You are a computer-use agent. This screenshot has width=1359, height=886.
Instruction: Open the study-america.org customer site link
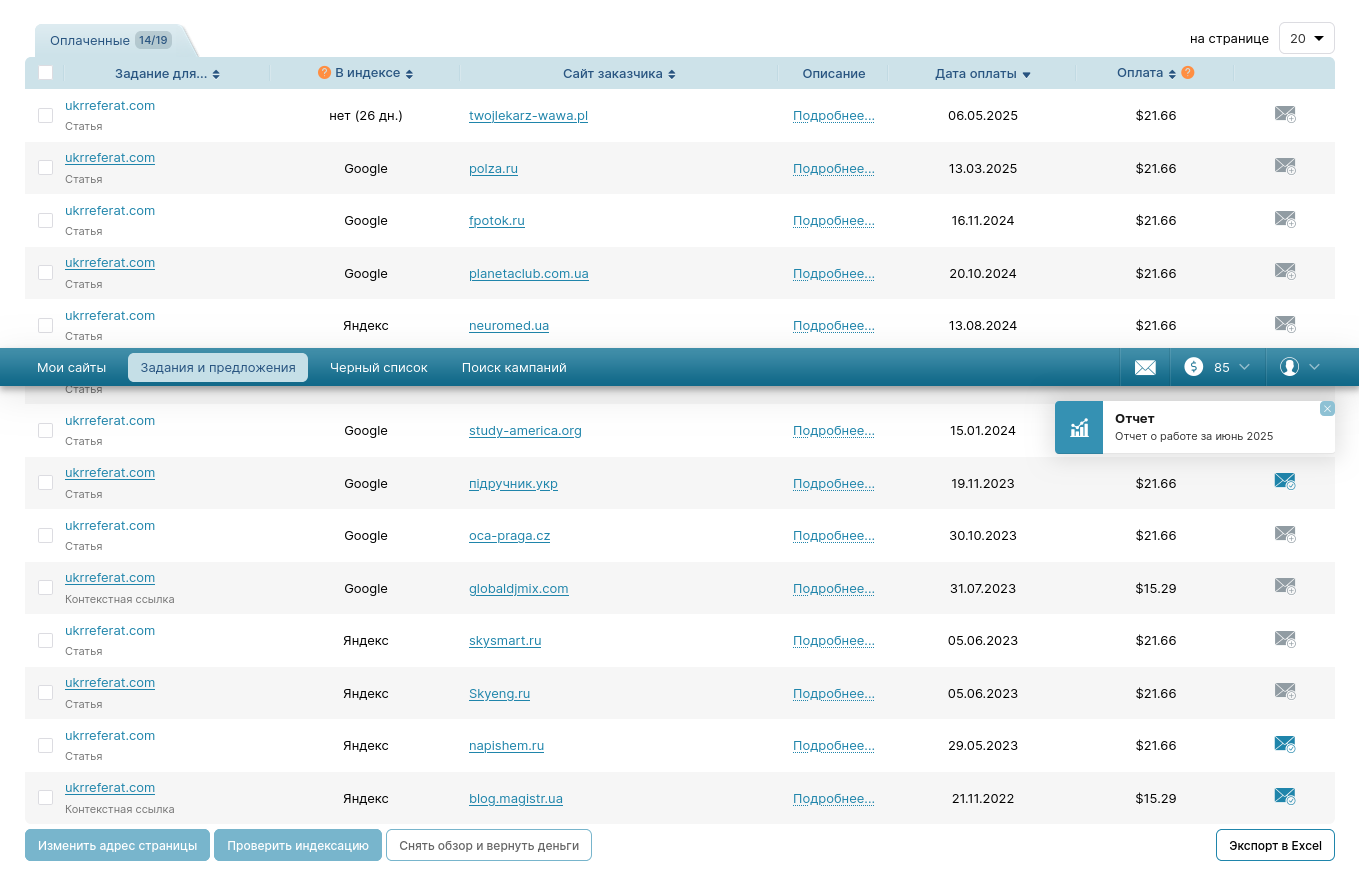pos(525,431)
